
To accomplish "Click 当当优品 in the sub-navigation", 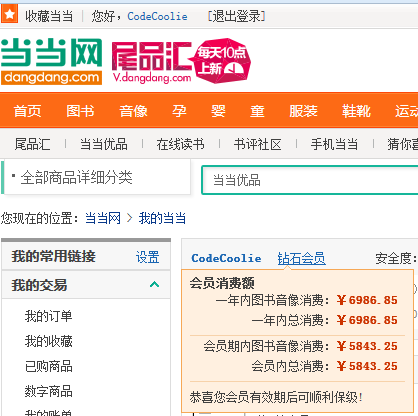I will pos(104,144).
